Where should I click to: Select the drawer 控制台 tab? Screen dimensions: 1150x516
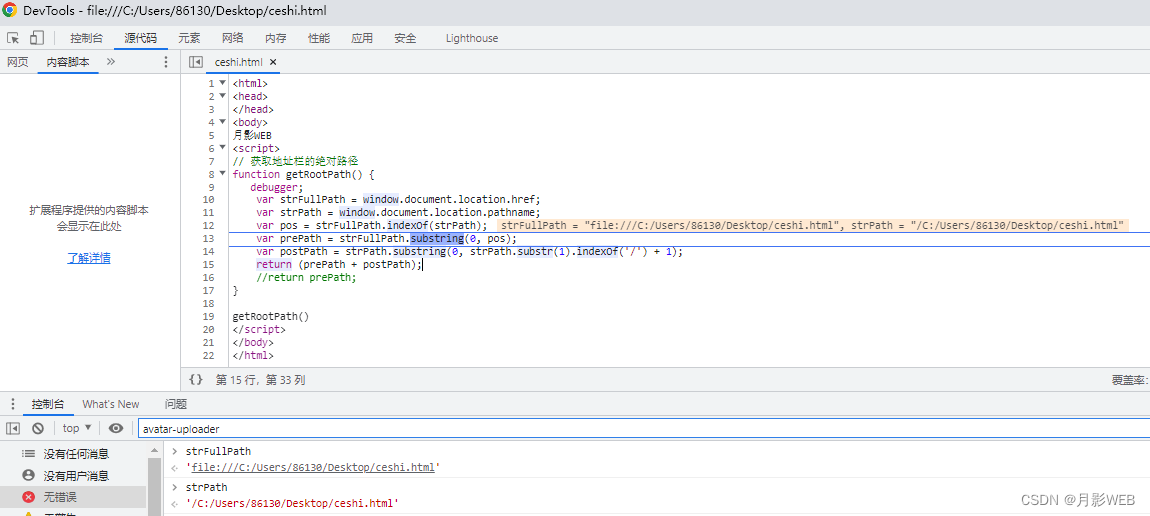pos(48,404)
